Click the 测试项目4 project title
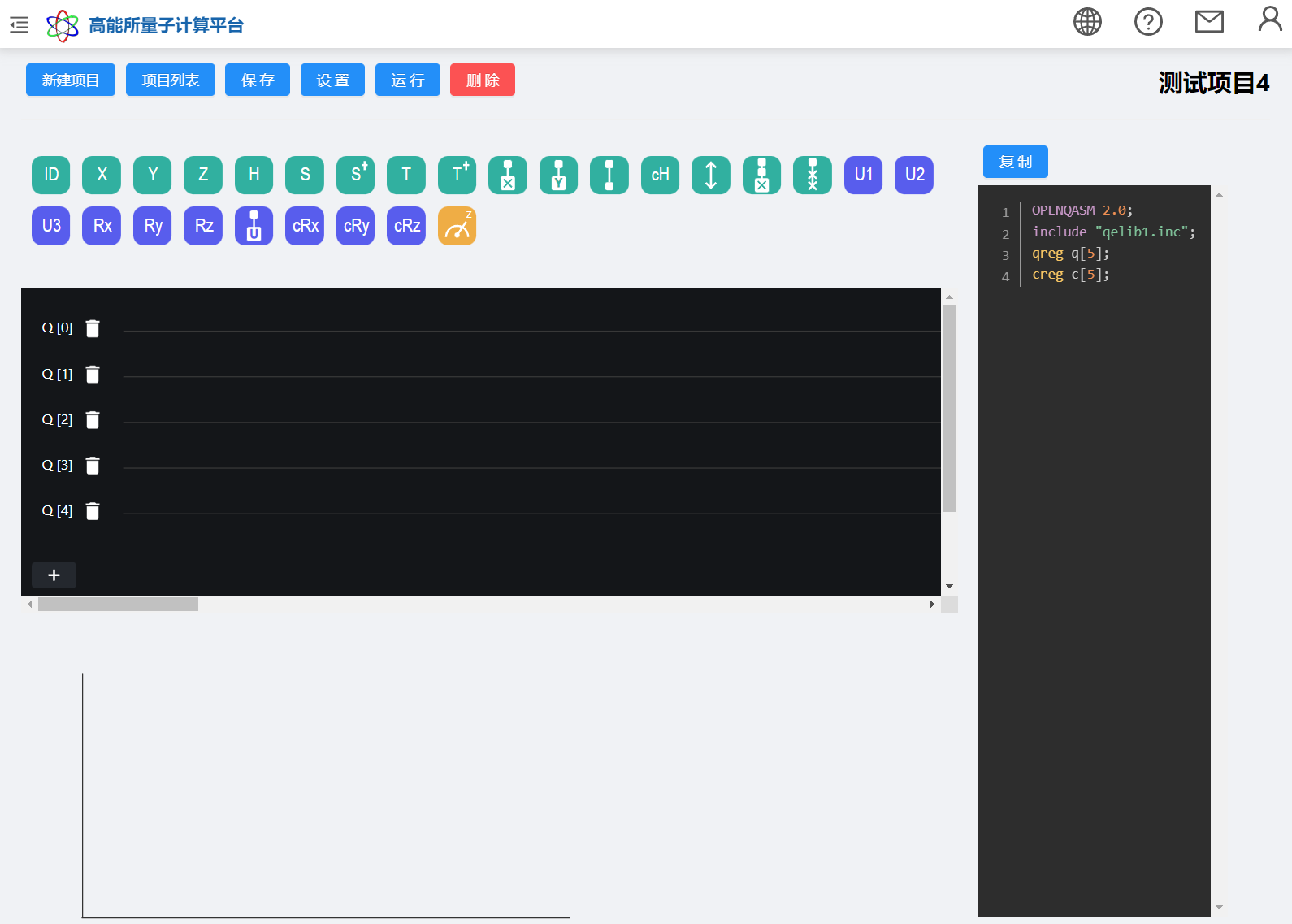This screenshot has height=924, width=1292. click(x=1213, y=83)
